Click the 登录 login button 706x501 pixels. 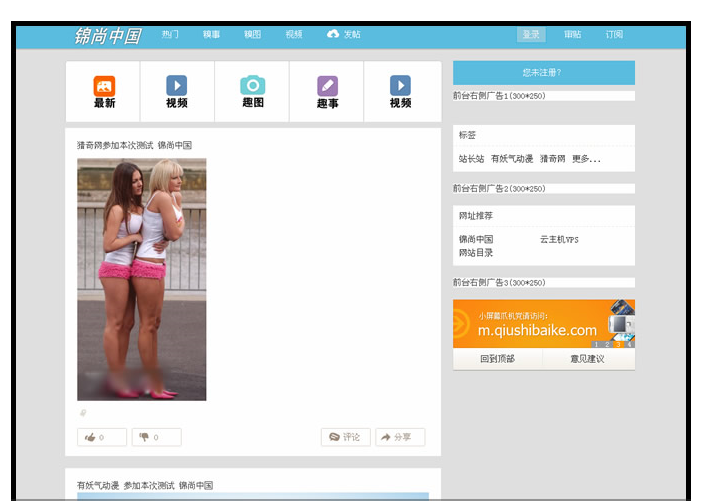[531, 34]
